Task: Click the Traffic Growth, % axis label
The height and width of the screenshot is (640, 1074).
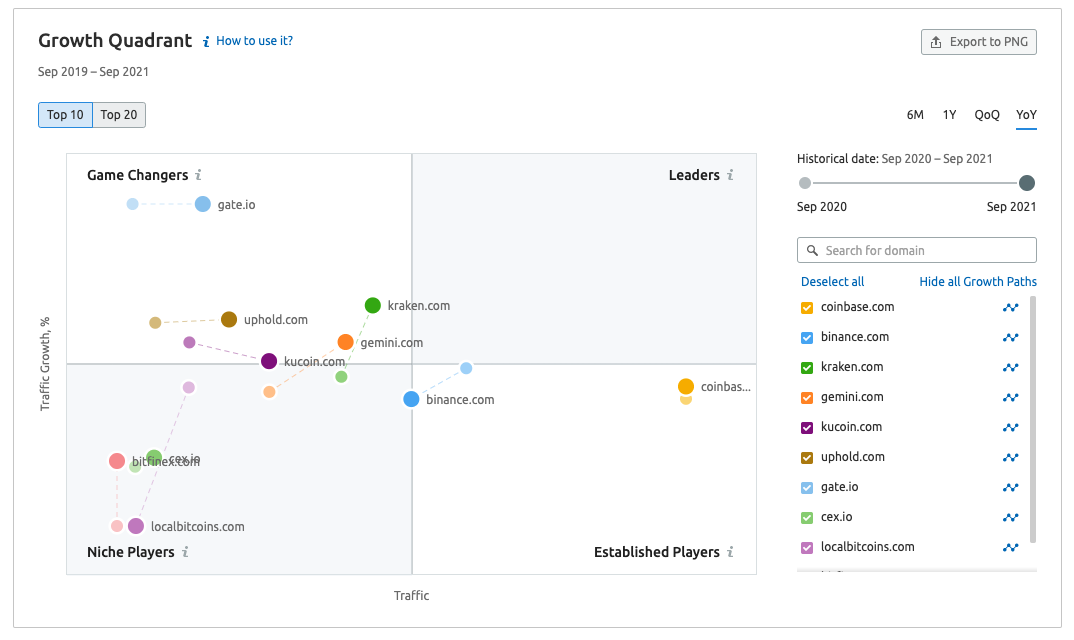Action: 45,364
